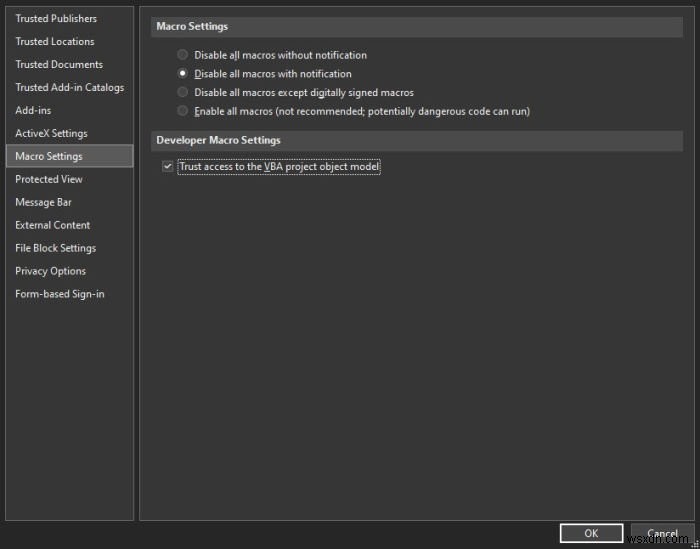The height and width of the screenshot is (549, 700).
Task: Open Trusted Add-in Catalogs page
Action: click(x=69, y=88)
